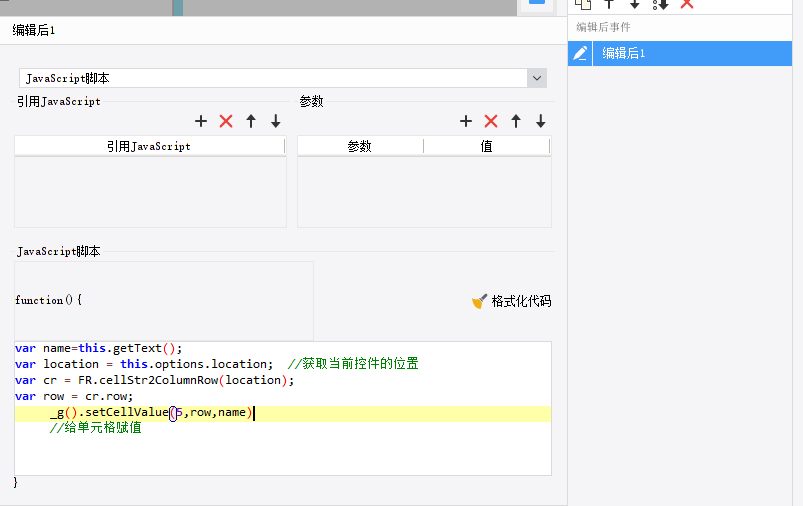Move referenced JavaScript entry down

pyautogui.click(x=276, y=121)
